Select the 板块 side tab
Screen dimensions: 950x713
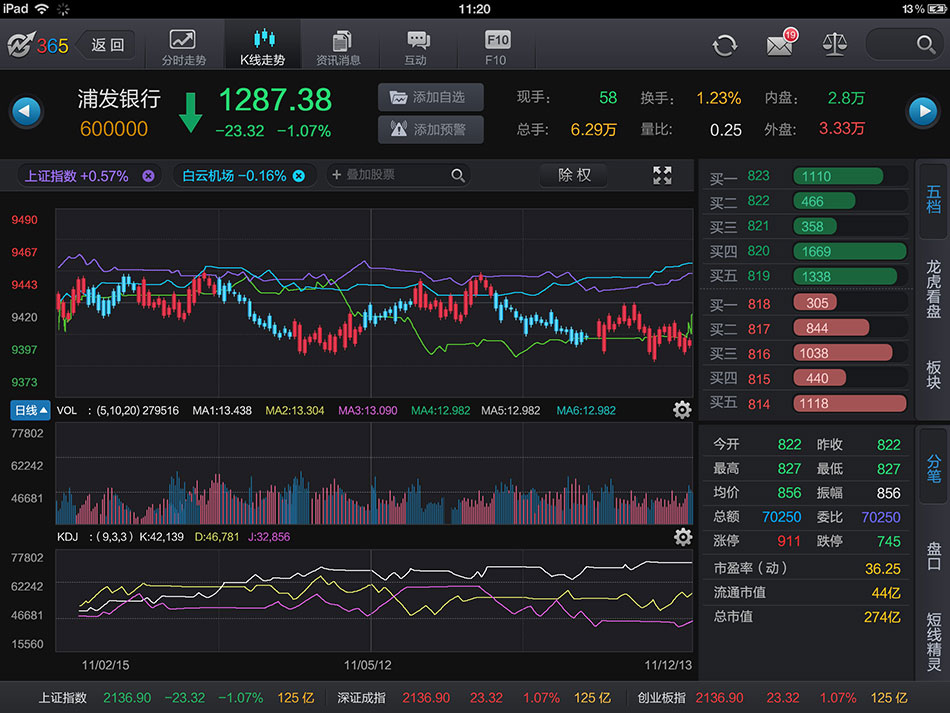(933, 374)
